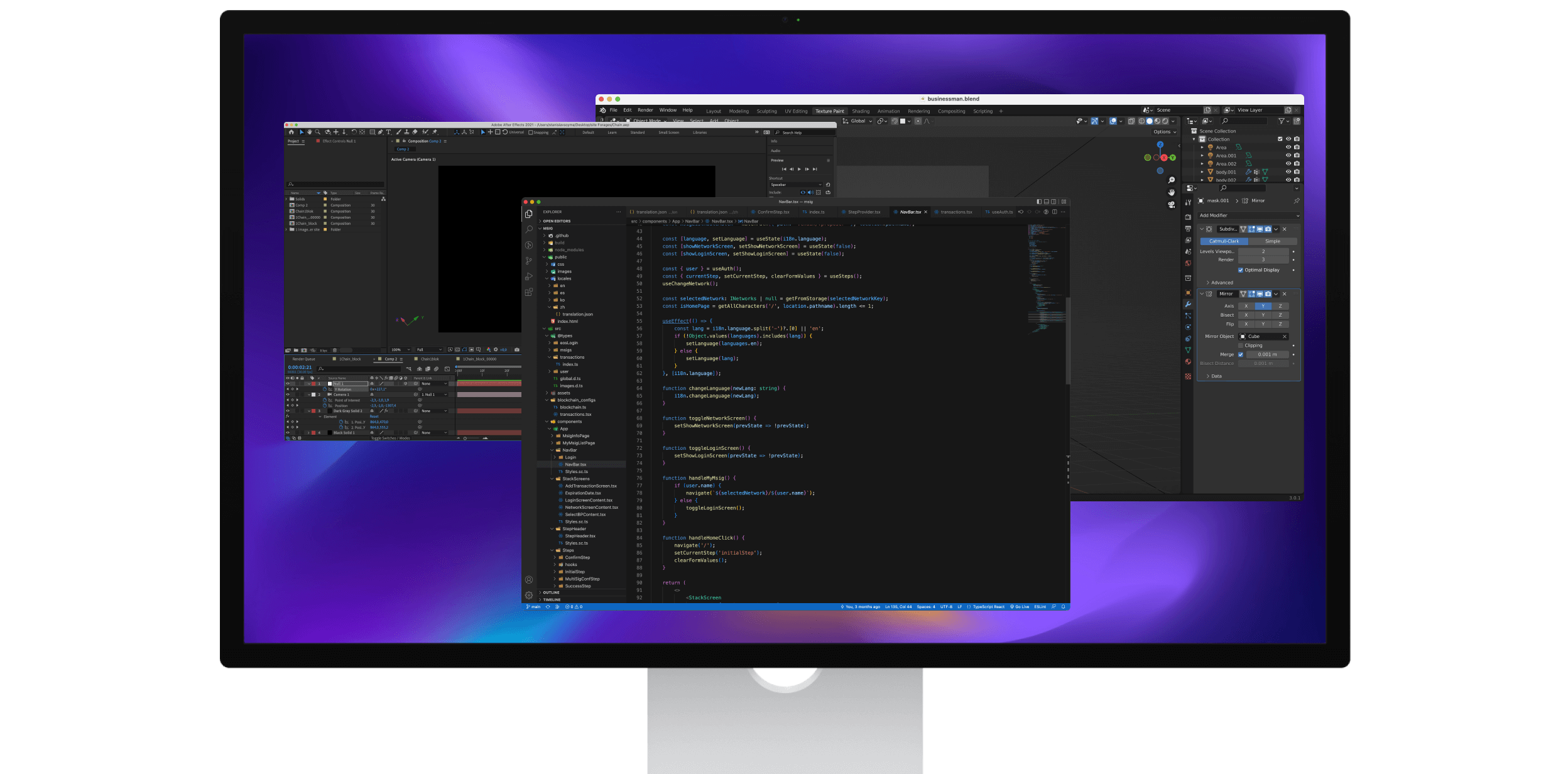Select the Hand tool in After Effects toolbar
This screenshot has height=774, width=1568.
click(x=309, y=133)
